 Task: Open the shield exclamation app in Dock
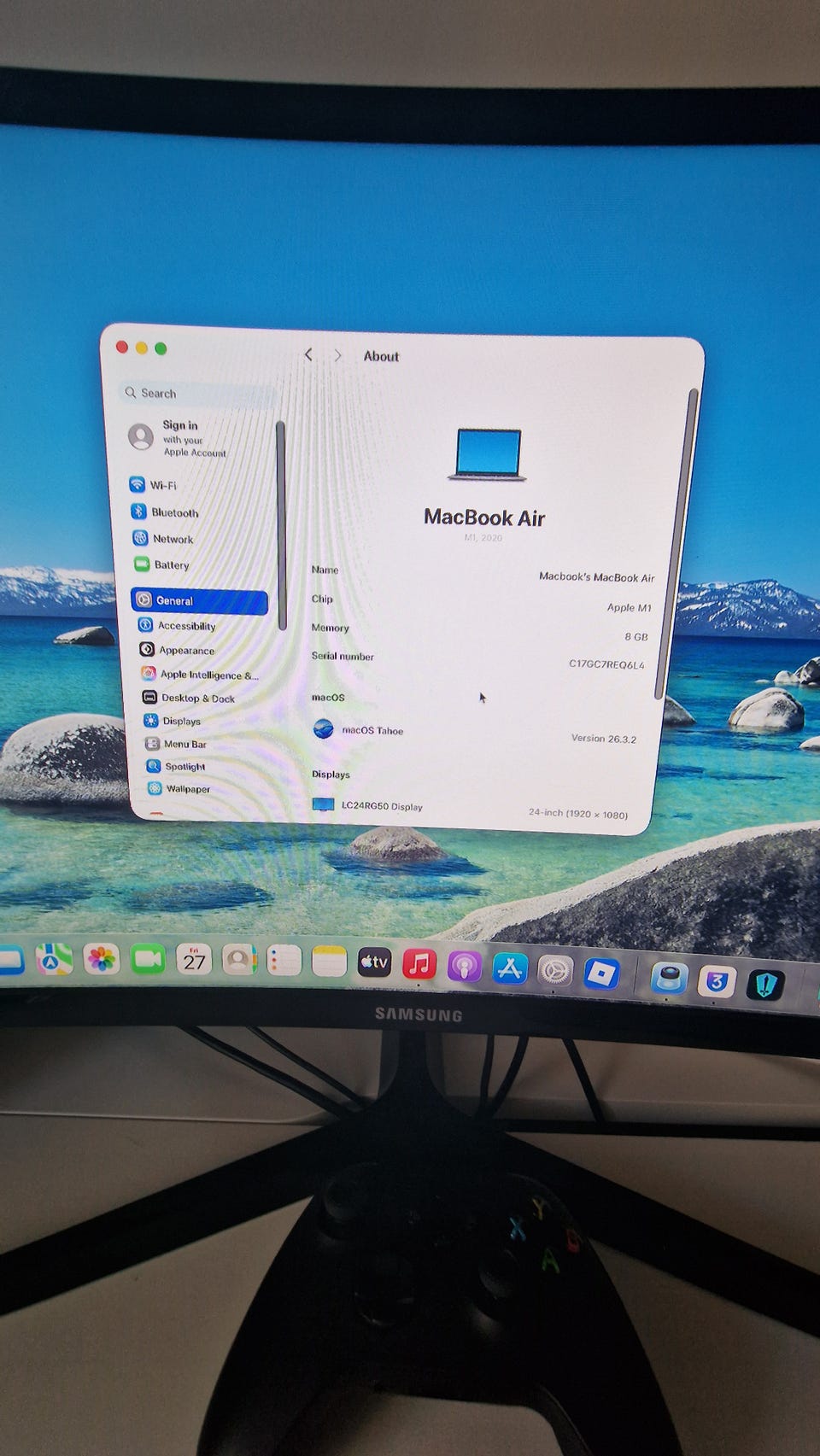click(x=764, y=985)
